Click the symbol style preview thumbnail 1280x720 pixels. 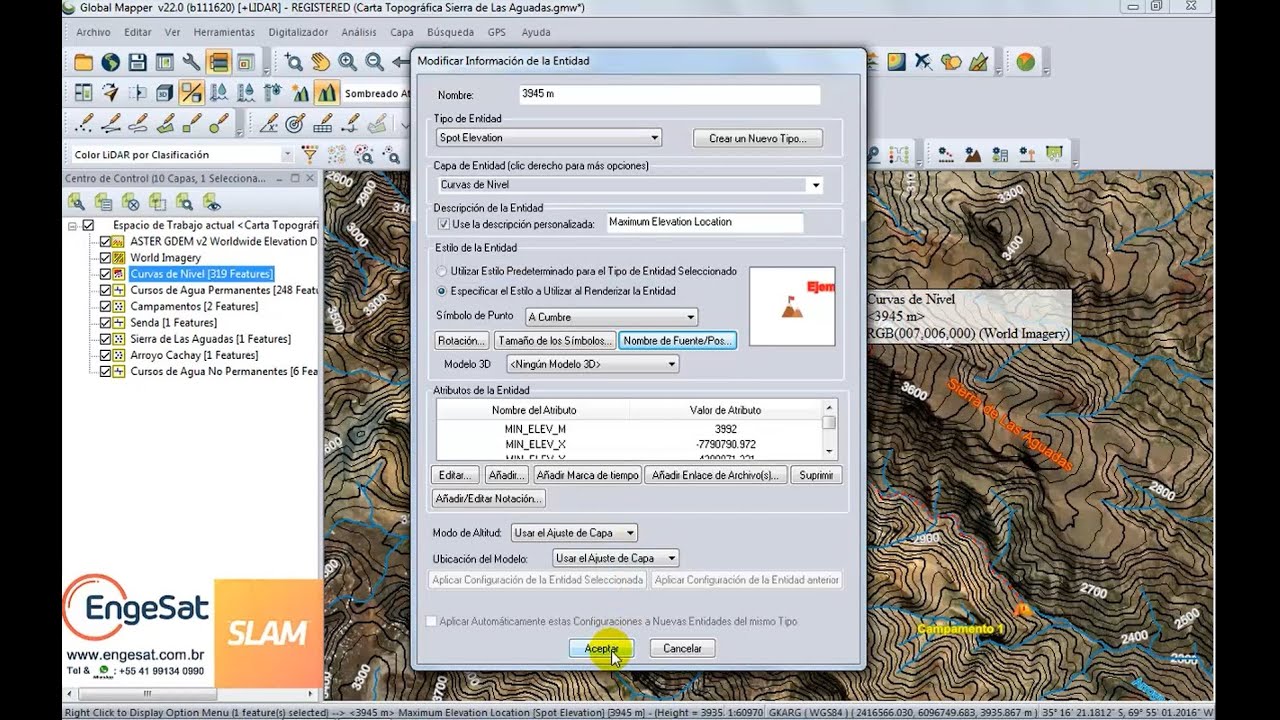[792, 306]
